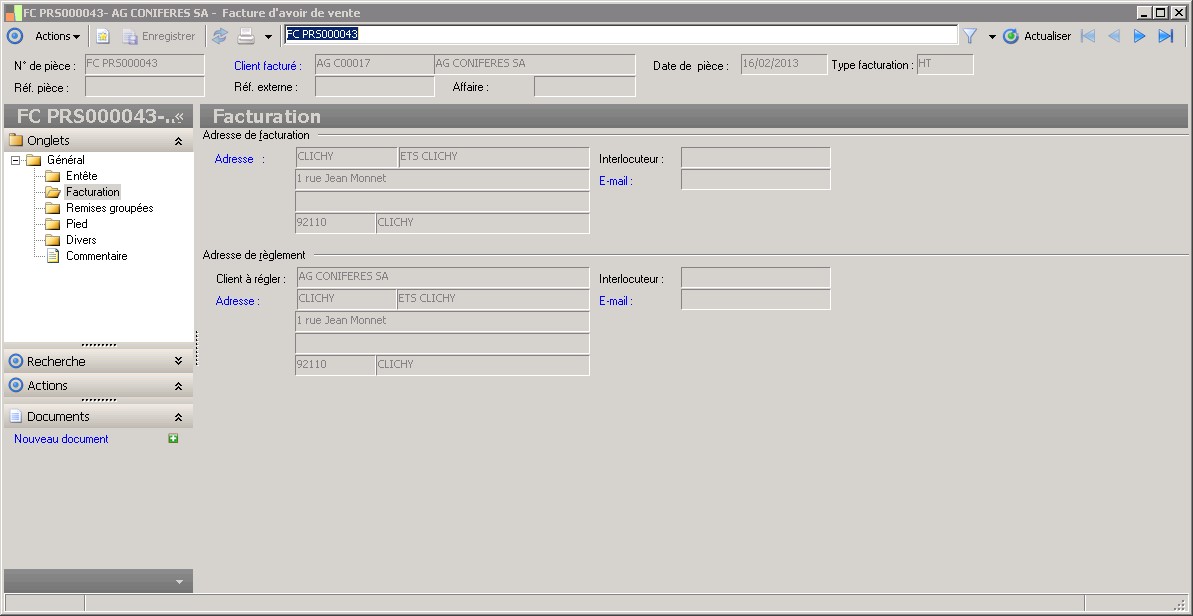Click the billing postal code 92110 field
The height and width of the screenshot is (616, 1193).
(335, 224)
